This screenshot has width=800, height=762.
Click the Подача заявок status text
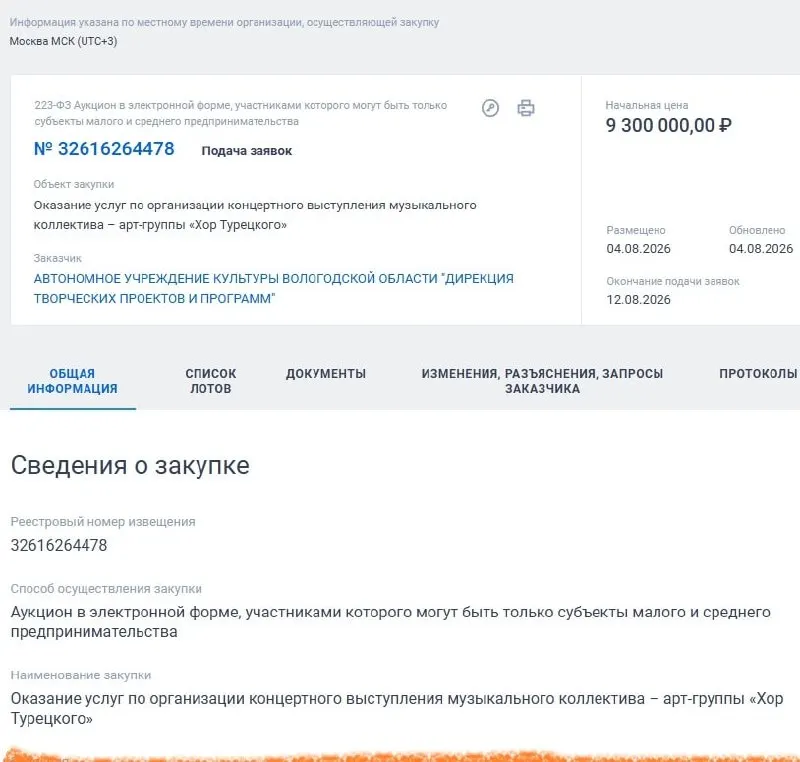[247, 151]
